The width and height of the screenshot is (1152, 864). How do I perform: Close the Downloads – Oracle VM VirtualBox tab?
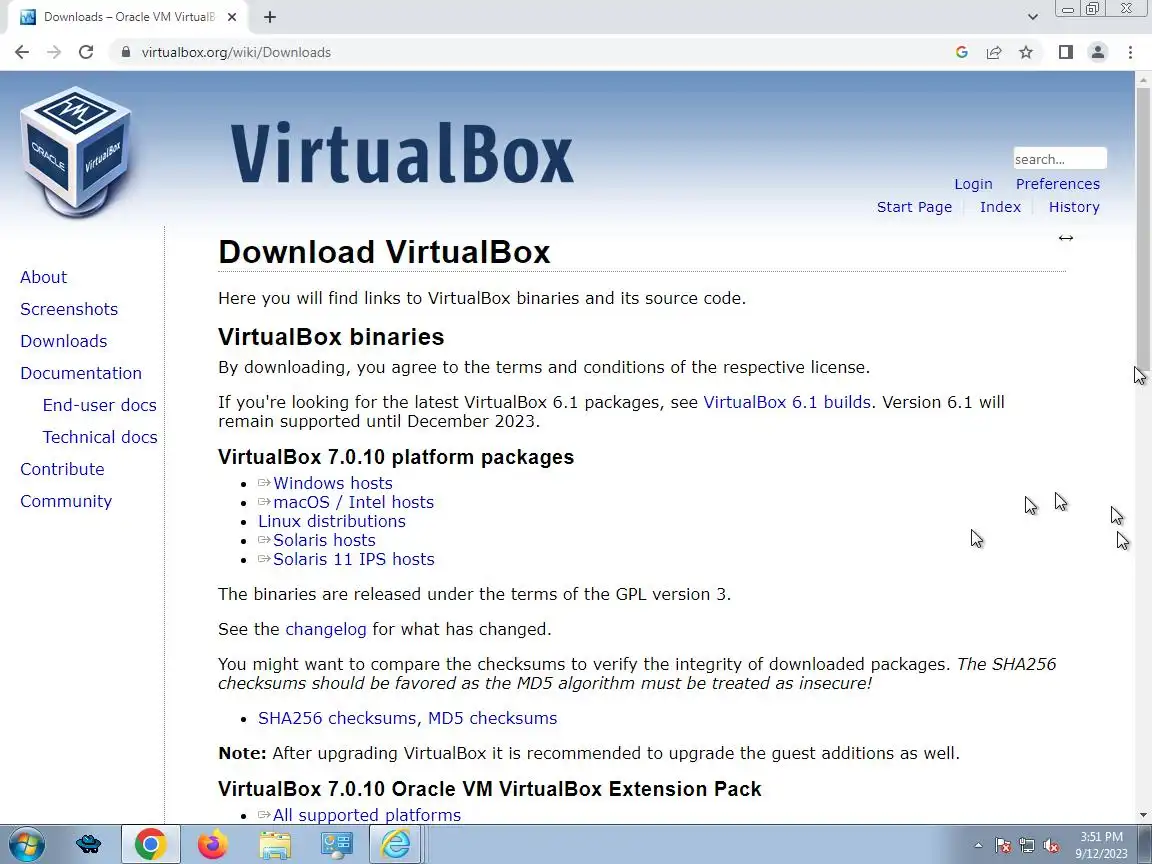[x=232, y=17]
